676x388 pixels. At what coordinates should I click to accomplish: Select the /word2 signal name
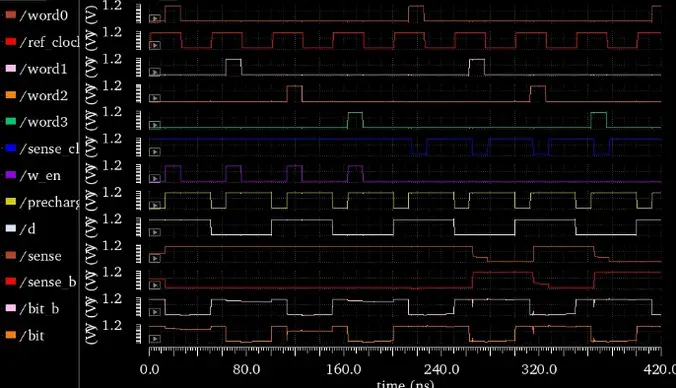[x=44, y=95]
